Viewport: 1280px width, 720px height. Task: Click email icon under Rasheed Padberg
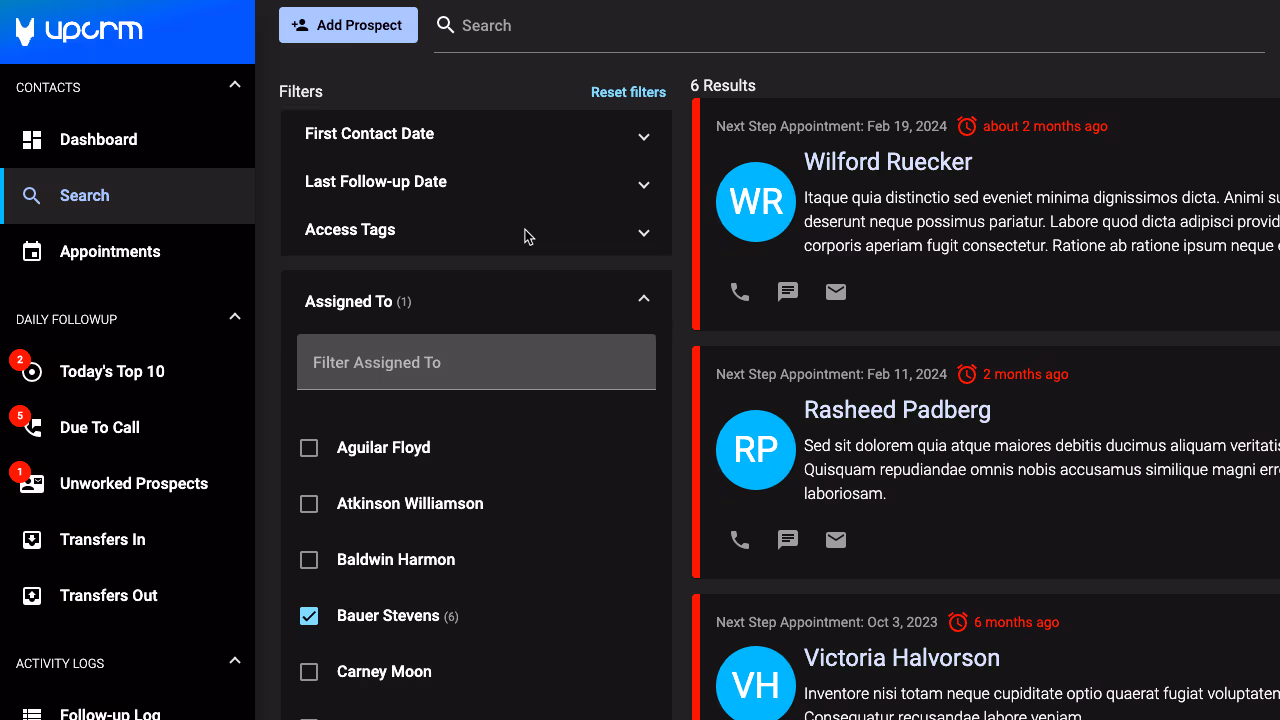[836, 540]
